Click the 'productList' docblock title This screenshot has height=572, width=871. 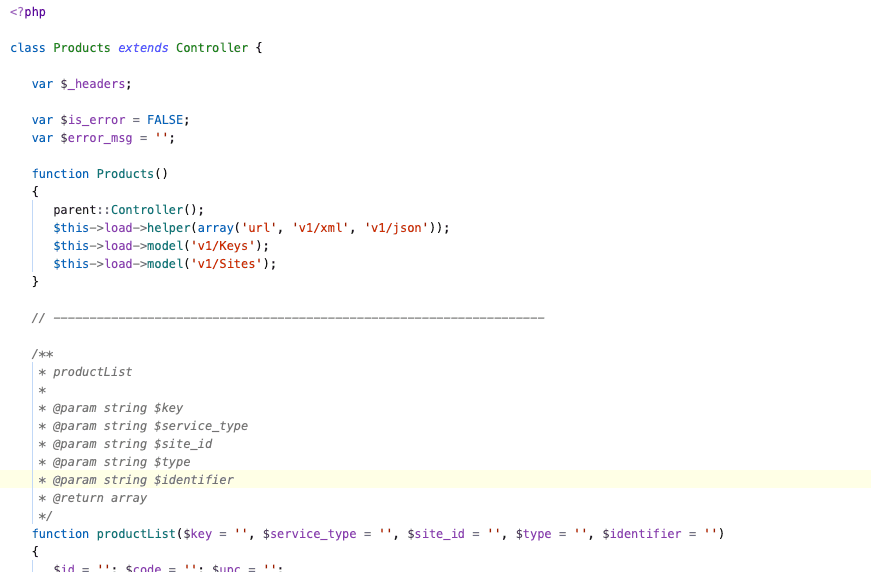[92, 372]
